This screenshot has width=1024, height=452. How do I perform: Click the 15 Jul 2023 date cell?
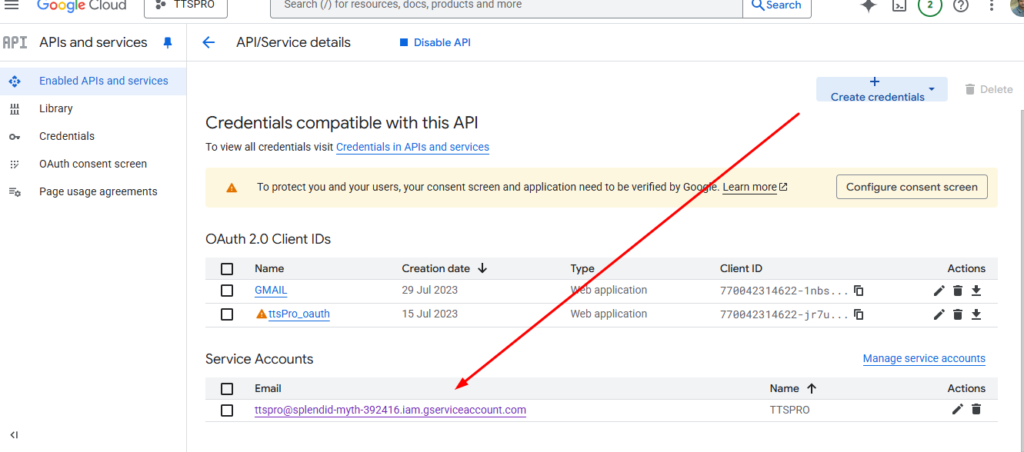tap(430, 314)
